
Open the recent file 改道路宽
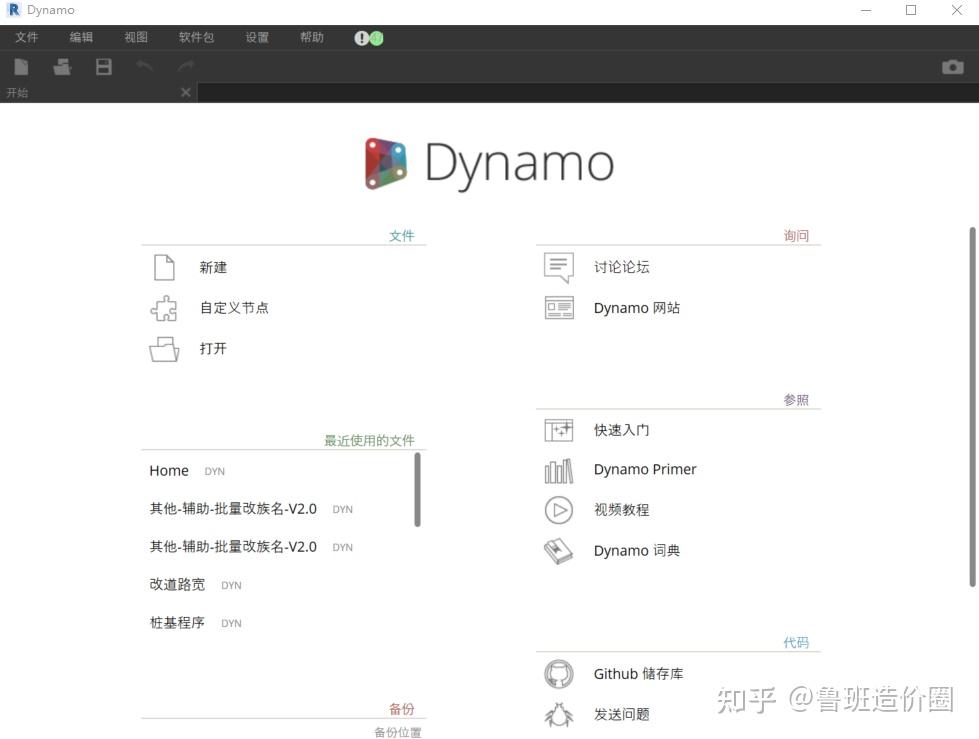pyautogui.click(x=176, y=584)
